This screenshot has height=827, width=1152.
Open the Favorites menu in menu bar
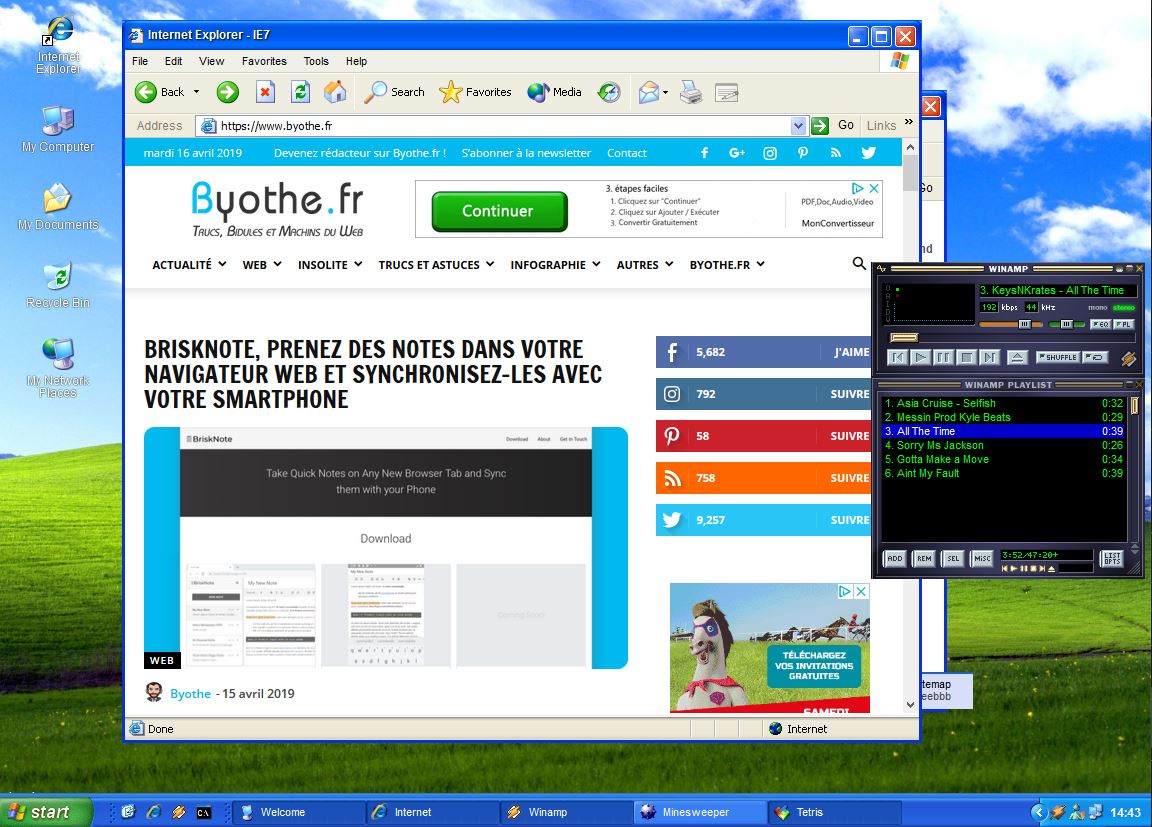(264, 61)
